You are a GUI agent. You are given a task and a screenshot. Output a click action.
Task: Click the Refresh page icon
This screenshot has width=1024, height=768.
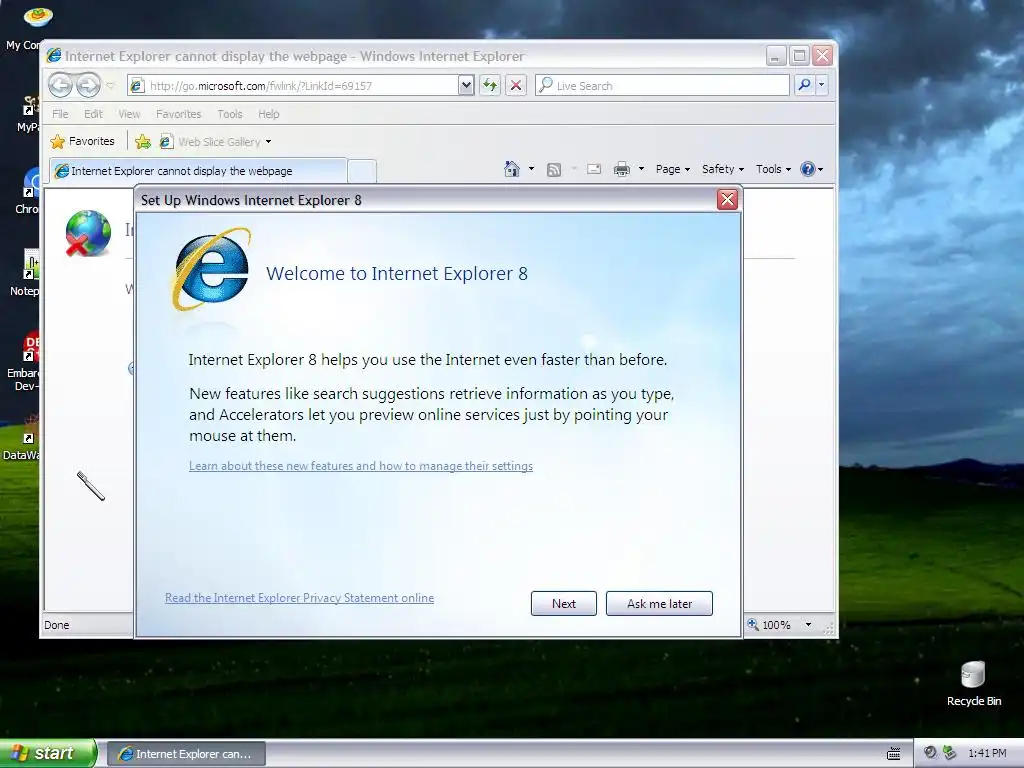tap(490, 85)
